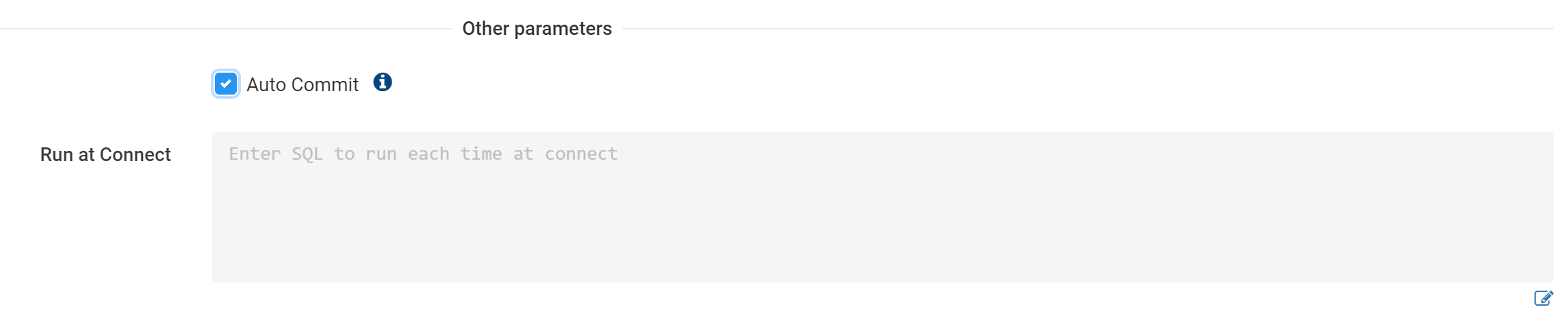Click the bottom-right edit square icon

click(x=1543, y=297)
